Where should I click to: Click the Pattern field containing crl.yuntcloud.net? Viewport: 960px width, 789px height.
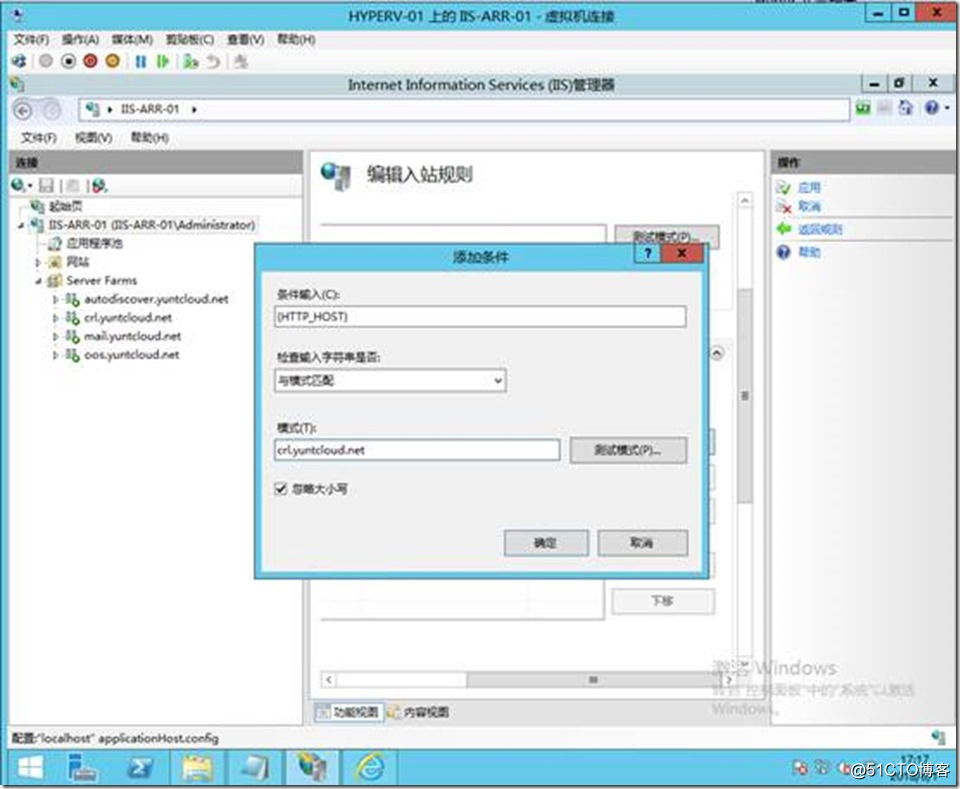tap(417, 451)
